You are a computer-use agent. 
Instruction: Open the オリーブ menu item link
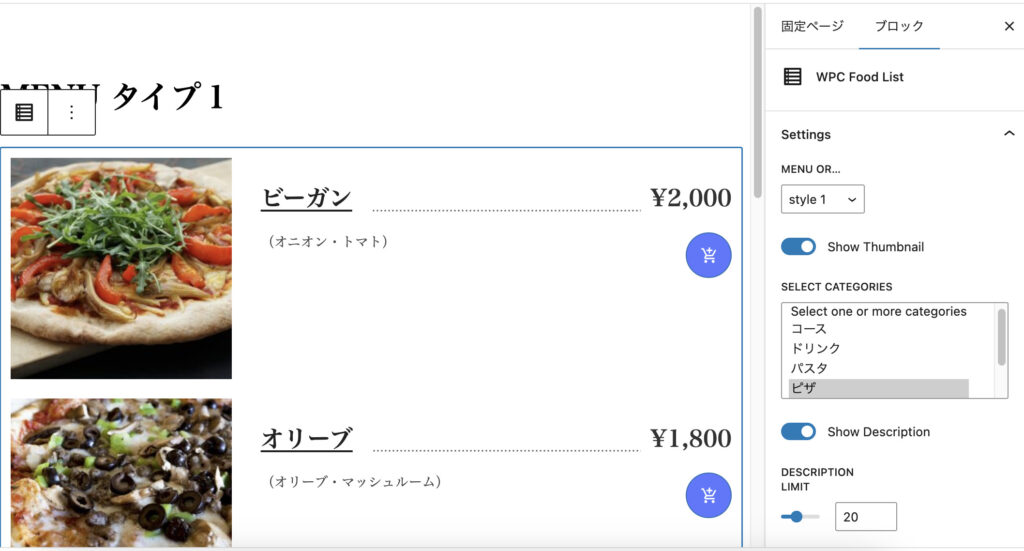coord(306,438)
